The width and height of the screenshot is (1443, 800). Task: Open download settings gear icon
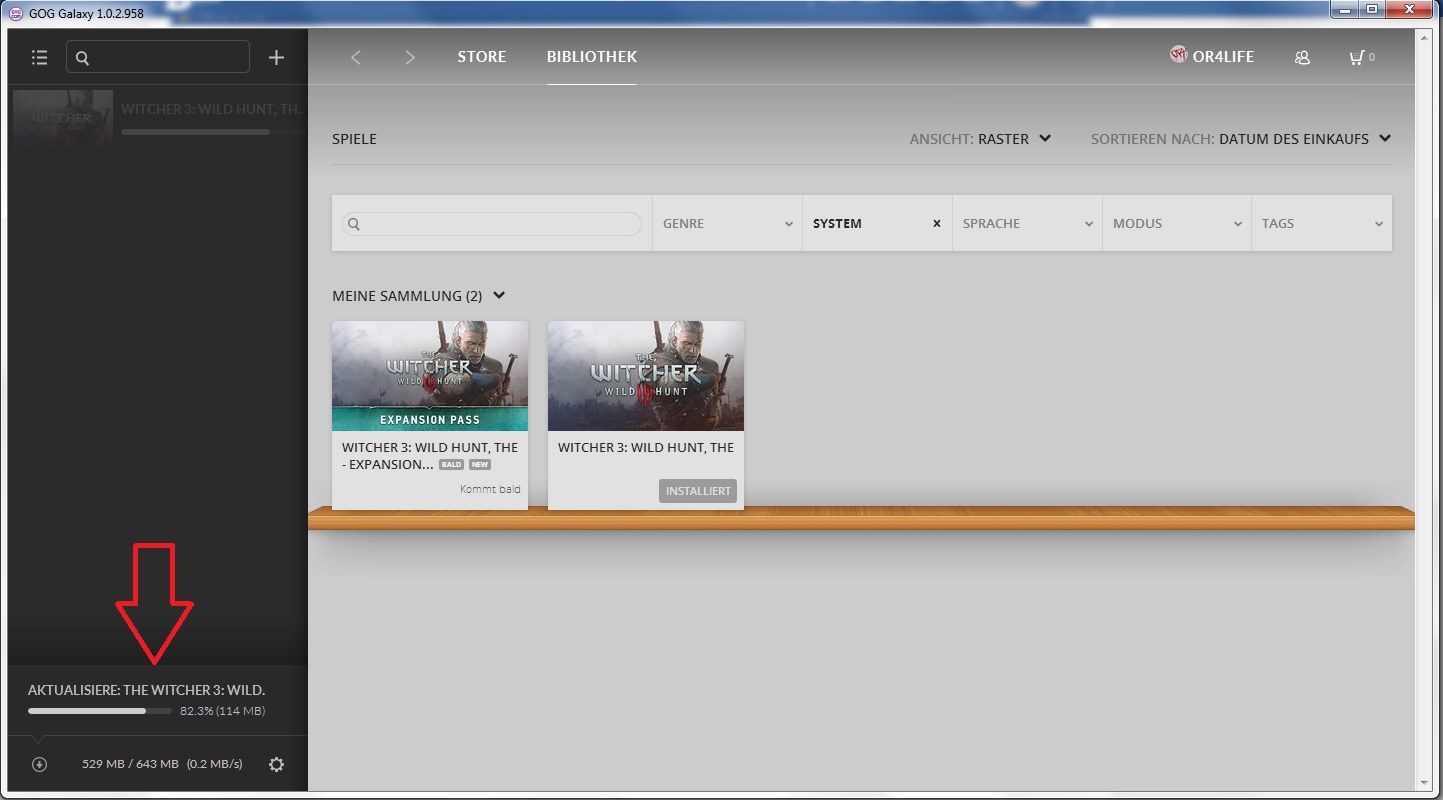point(277,764)
